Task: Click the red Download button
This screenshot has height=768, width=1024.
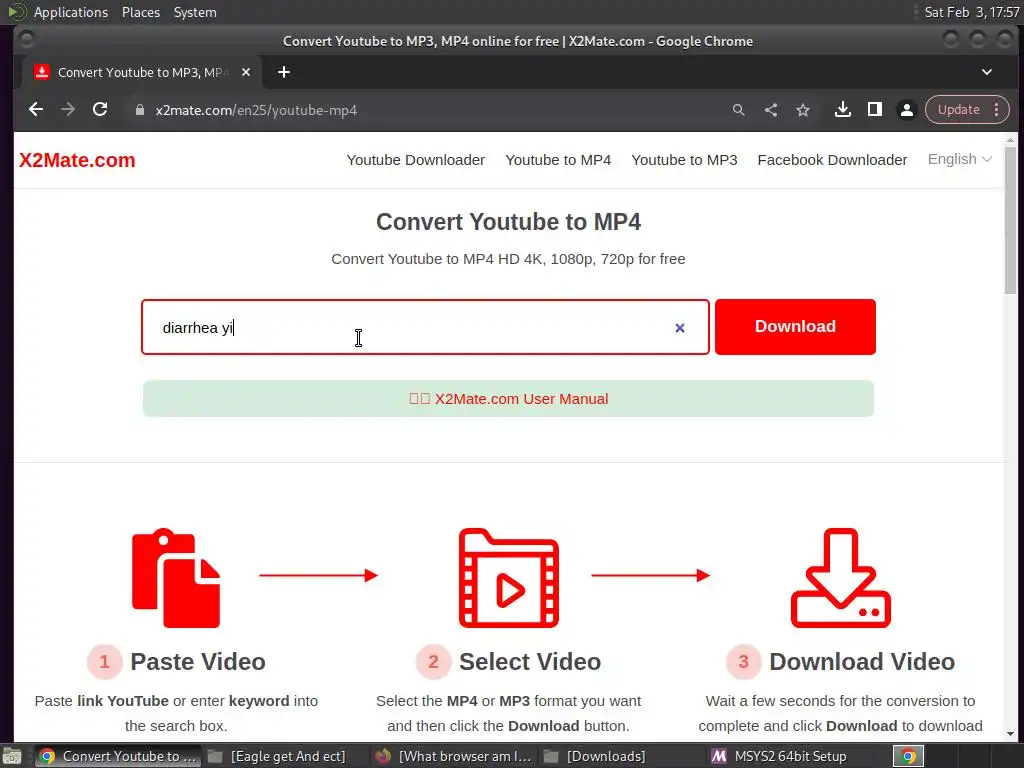Action: [795, 327]
